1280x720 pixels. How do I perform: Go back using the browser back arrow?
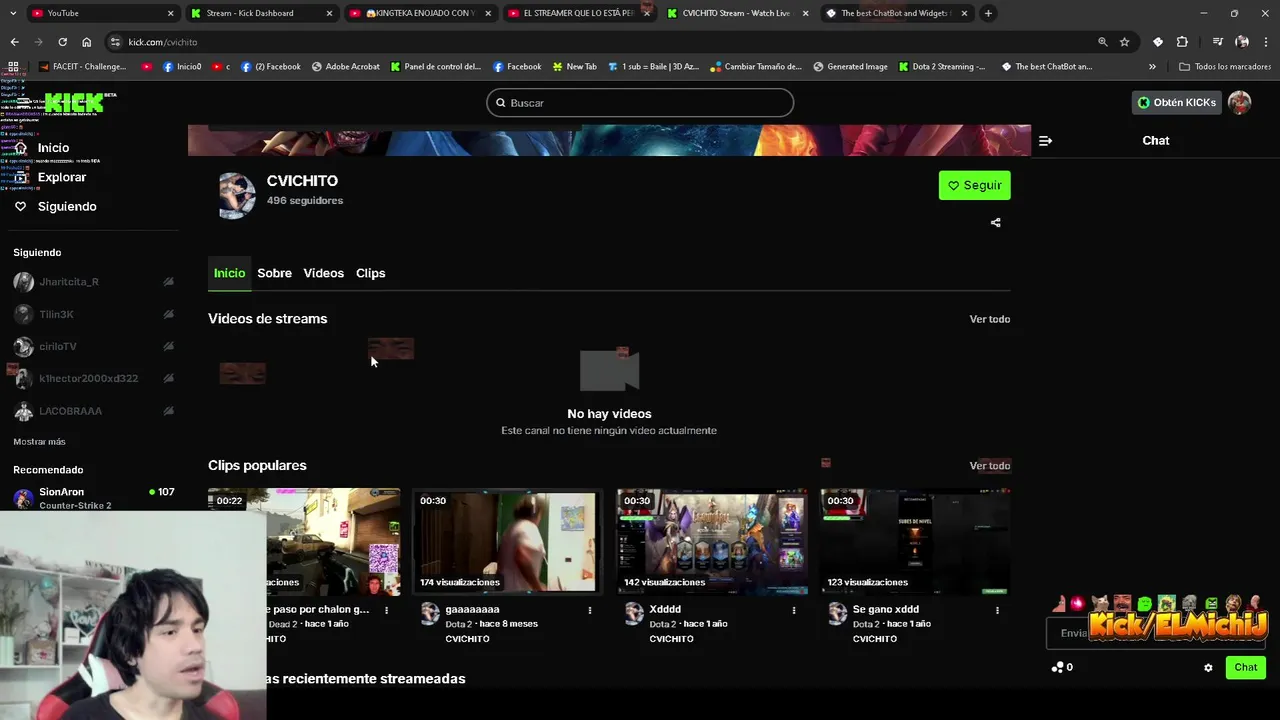[x=14, y=42]
